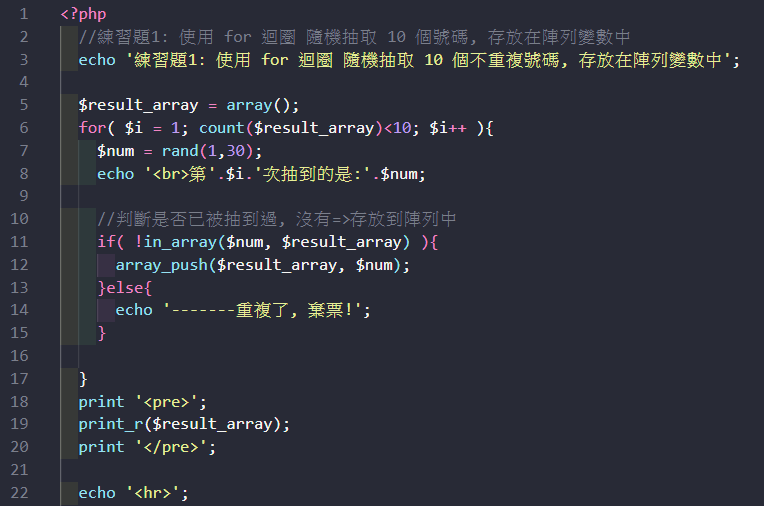Click the for keyword of the loop
Screen dimensions: 764x506
tap(88, 128)
